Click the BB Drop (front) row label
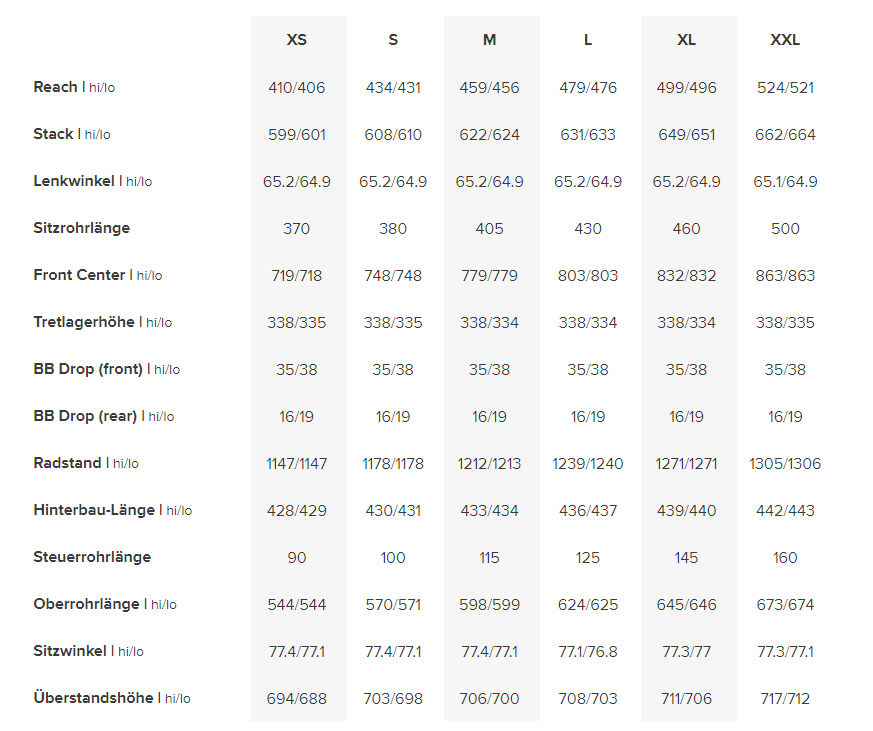Screen dimensions: 873x731 [88, 369]
